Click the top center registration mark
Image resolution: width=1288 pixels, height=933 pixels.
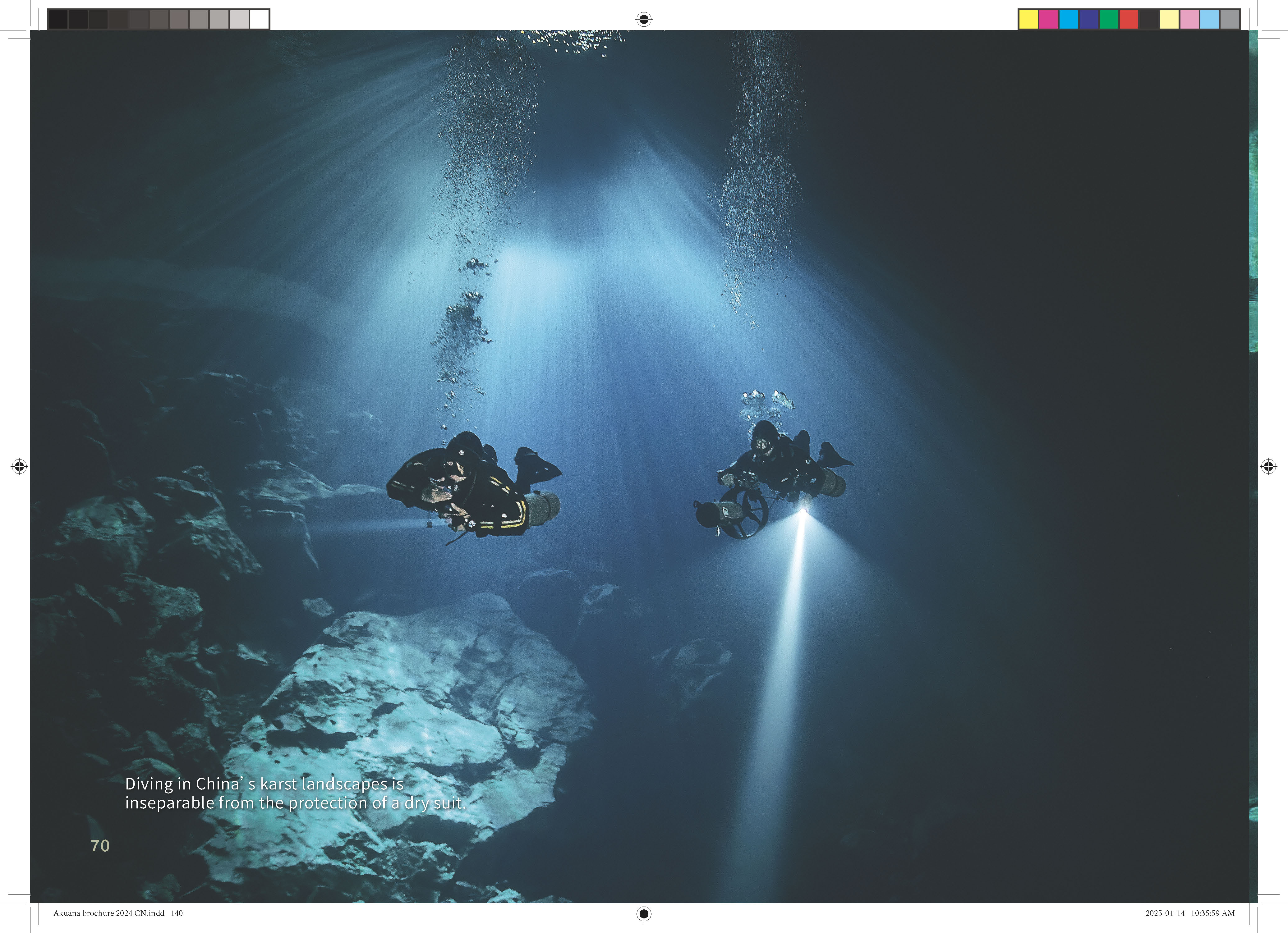point(643,19)
